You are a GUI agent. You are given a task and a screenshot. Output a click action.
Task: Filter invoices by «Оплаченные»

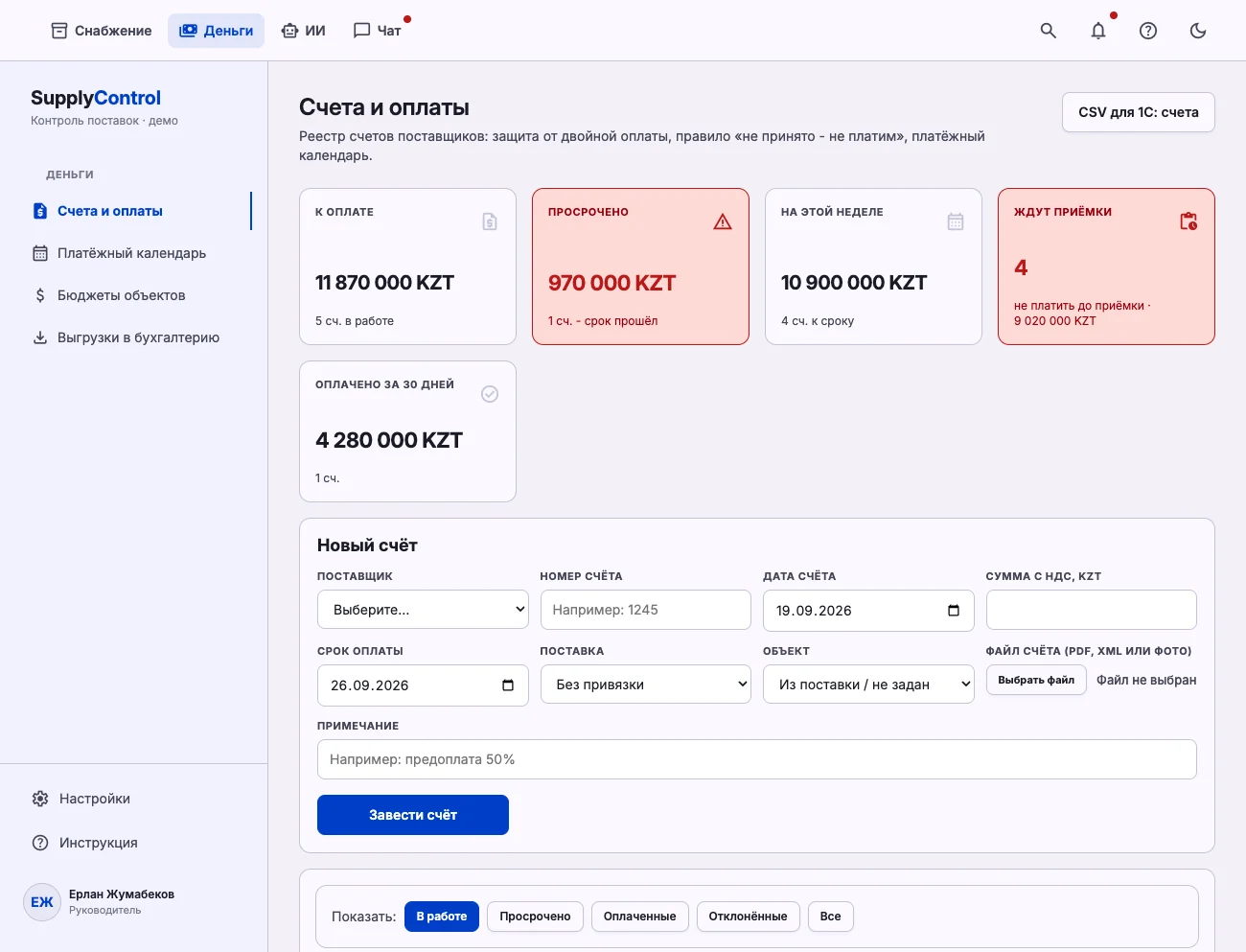coord(639,917)
